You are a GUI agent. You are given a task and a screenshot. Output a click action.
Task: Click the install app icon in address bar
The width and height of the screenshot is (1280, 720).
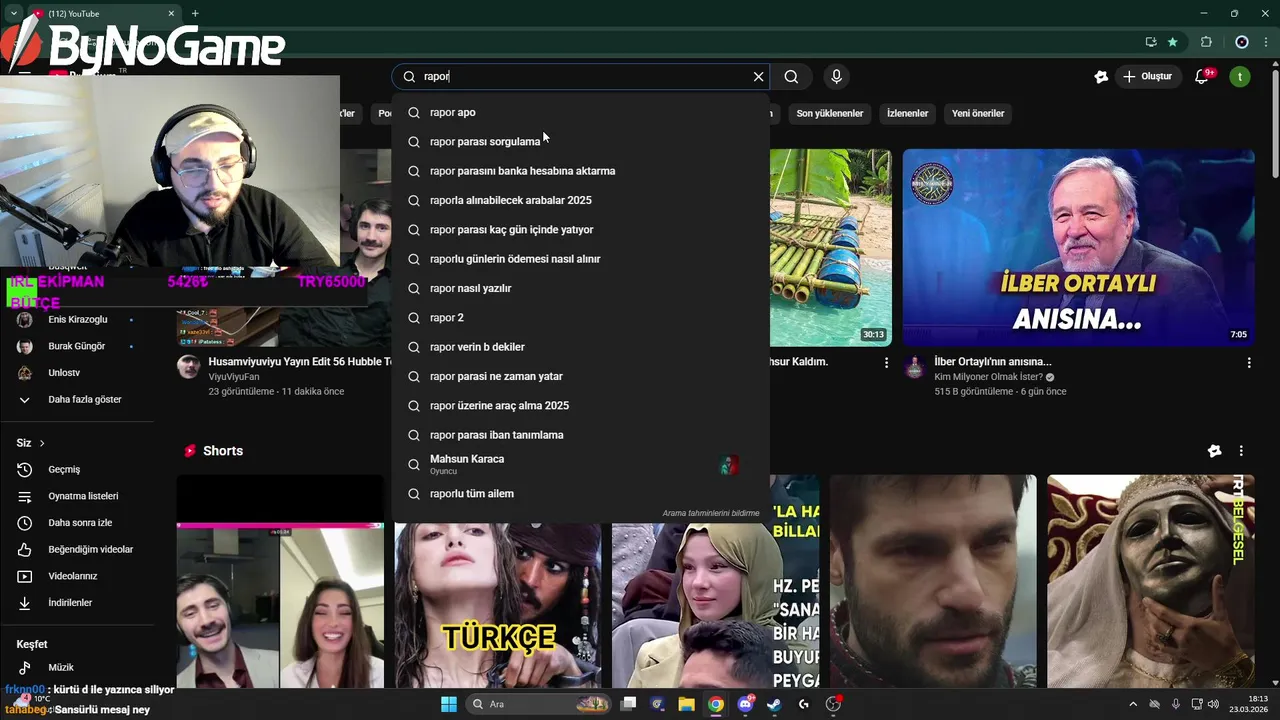pyautogui.click(x=1151, y=42)
